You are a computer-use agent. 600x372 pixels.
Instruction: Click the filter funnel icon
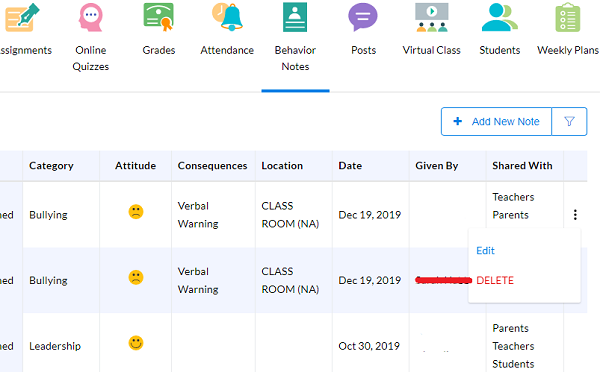click(569, 121)
